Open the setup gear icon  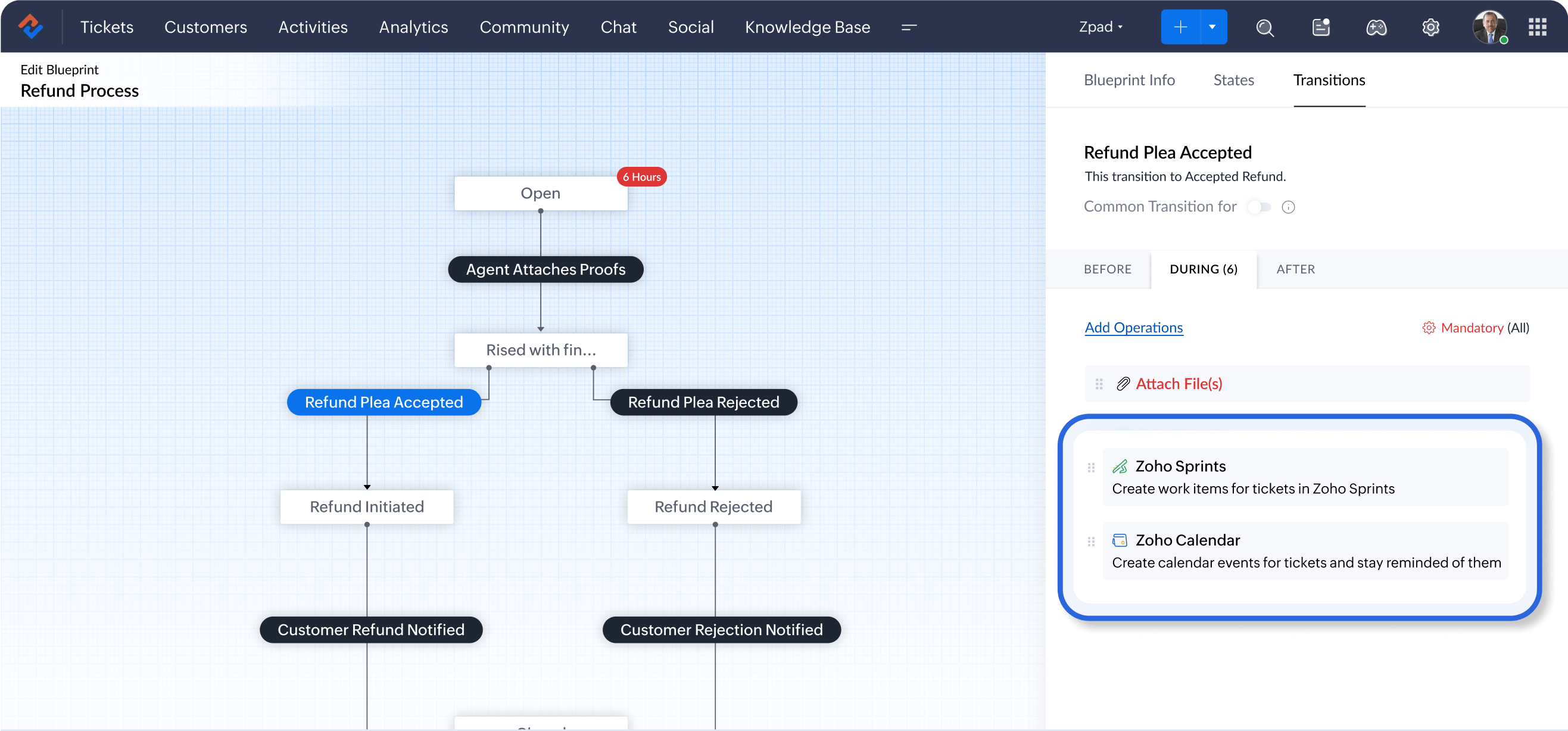point(1430,27)
